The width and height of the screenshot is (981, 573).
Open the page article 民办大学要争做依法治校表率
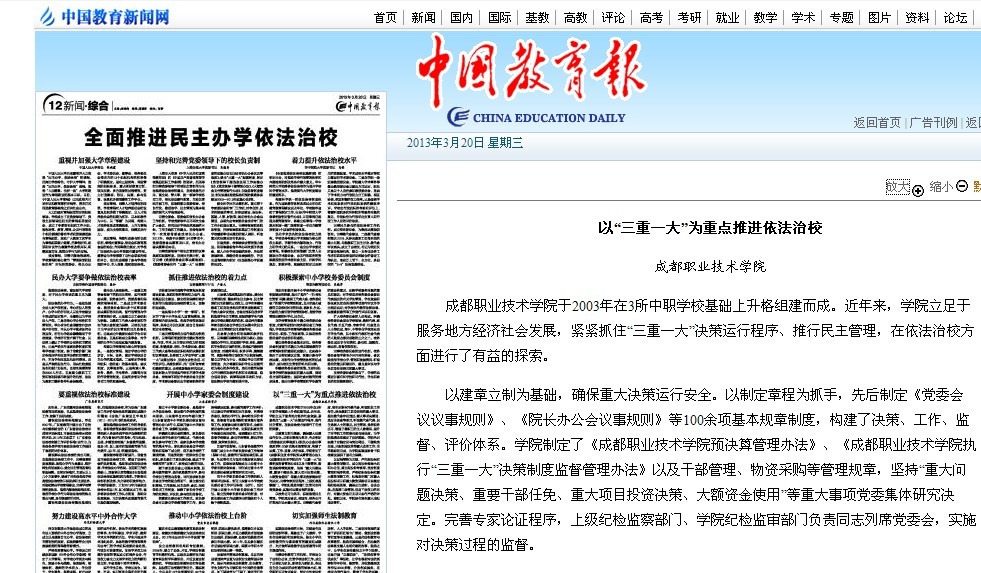[94, 276]
